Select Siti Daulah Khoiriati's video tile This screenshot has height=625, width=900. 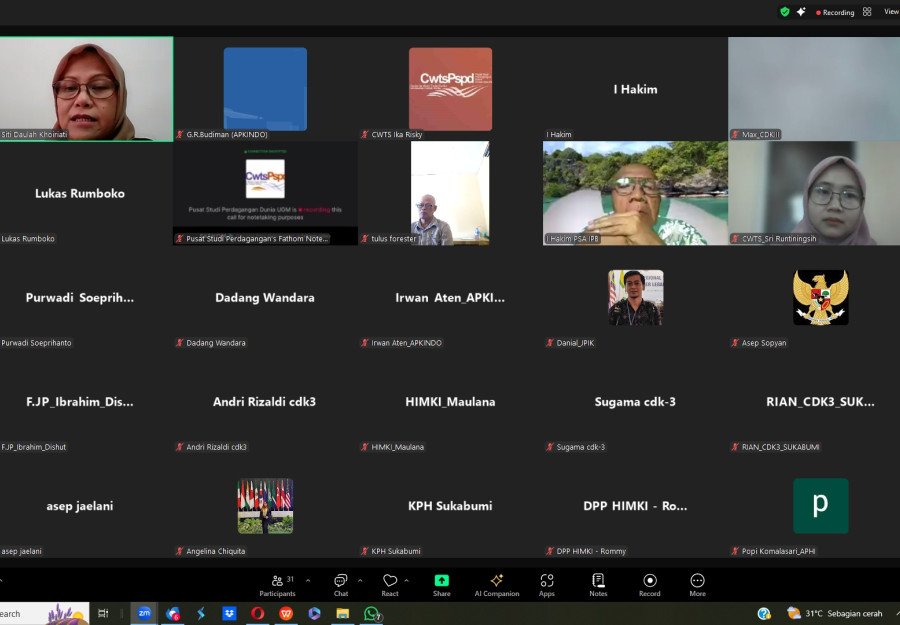pos(87,89)
